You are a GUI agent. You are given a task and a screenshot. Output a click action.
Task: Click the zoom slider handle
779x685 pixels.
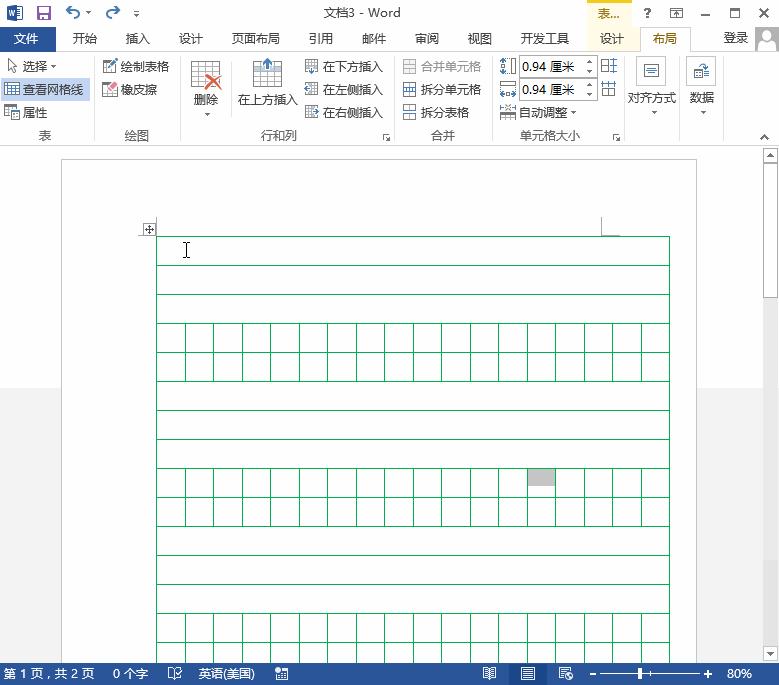pyautogui.click(x=640, y=674)
